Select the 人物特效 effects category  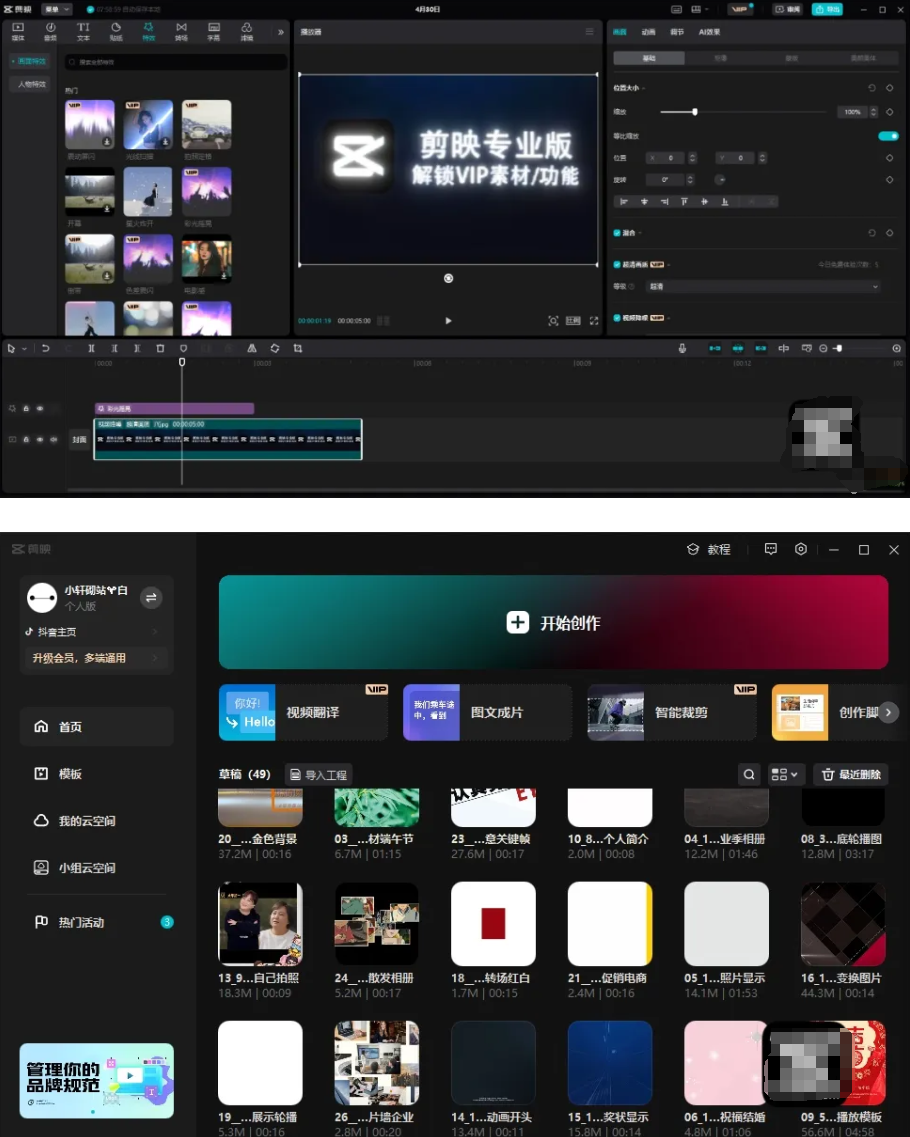point(30,84)
